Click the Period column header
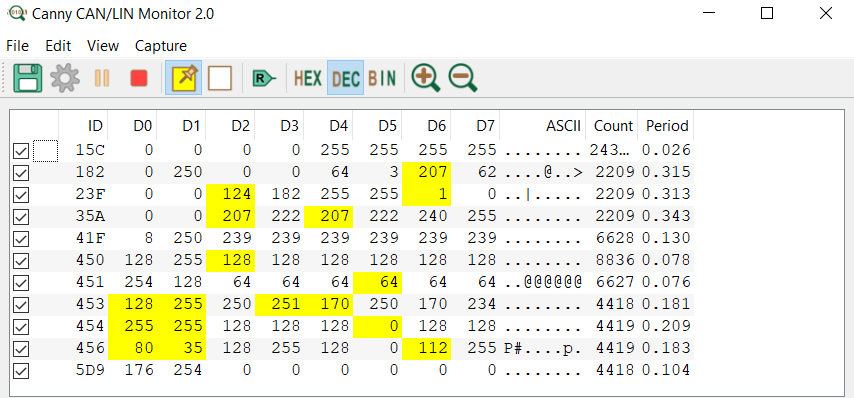 (666, 126)
